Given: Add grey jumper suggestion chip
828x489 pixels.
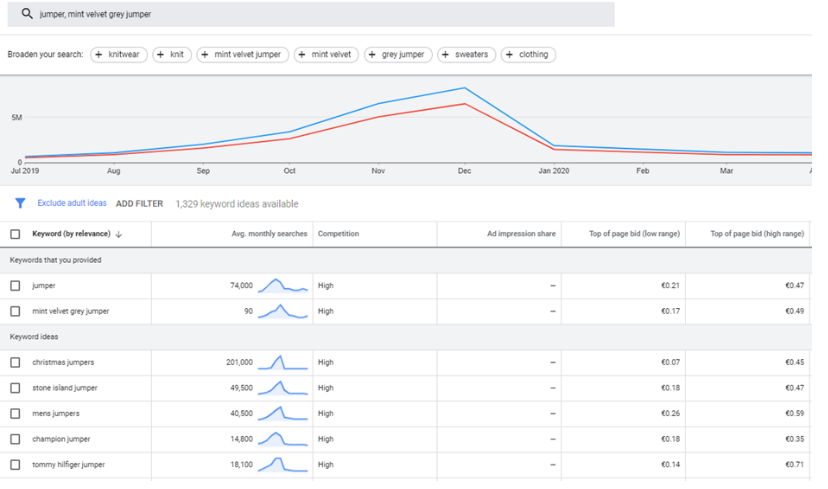Looking at the screenshot, I should coord(396,55).
